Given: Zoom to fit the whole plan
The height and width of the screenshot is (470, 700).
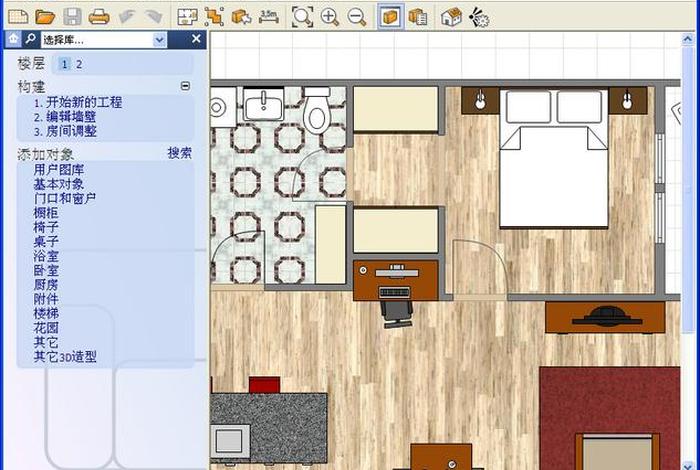Looking at the screenshot, I should coord(302,17).
